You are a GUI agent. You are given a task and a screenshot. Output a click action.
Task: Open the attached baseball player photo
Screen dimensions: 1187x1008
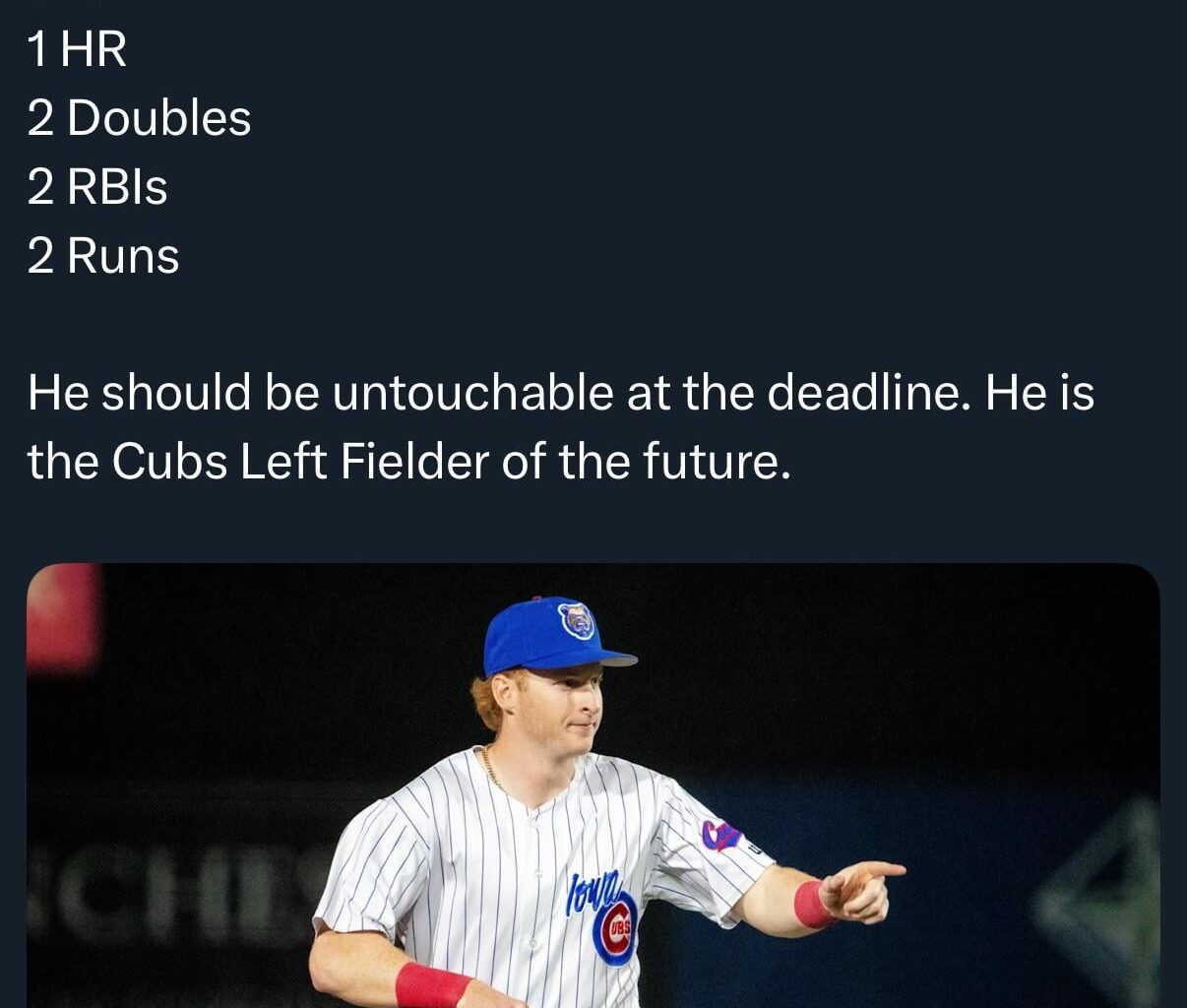(593, 786)
